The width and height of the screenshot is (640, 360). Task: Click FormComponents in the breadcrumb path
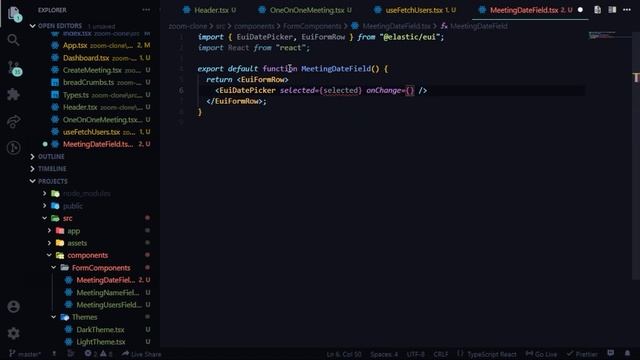coord(312,26)
